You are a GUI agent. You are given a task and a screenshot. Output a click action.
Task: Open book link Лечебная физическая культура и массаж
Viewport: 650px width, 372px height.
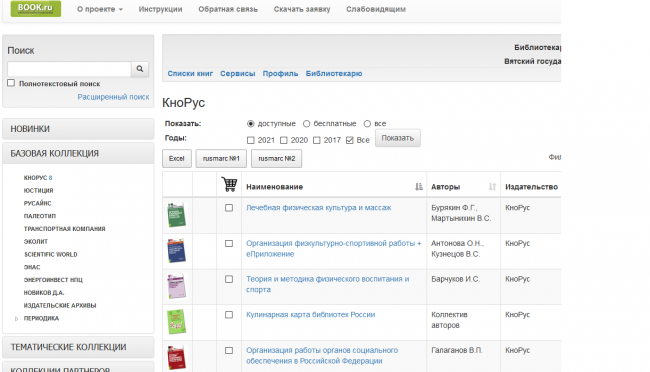click(318, 208)
